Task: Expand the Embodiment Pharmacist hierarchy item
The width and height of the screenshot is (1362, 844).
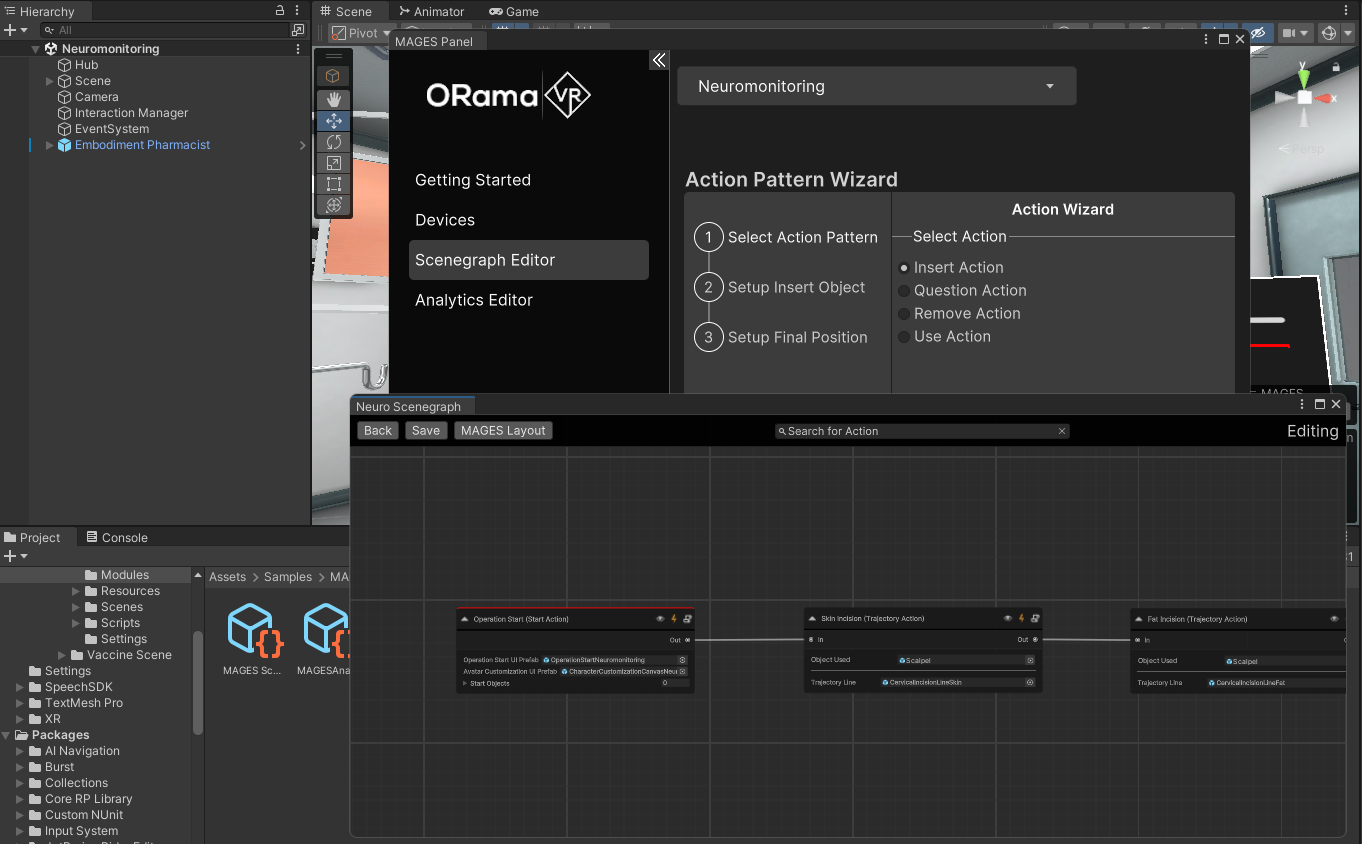Action: [x=50, y=146]
